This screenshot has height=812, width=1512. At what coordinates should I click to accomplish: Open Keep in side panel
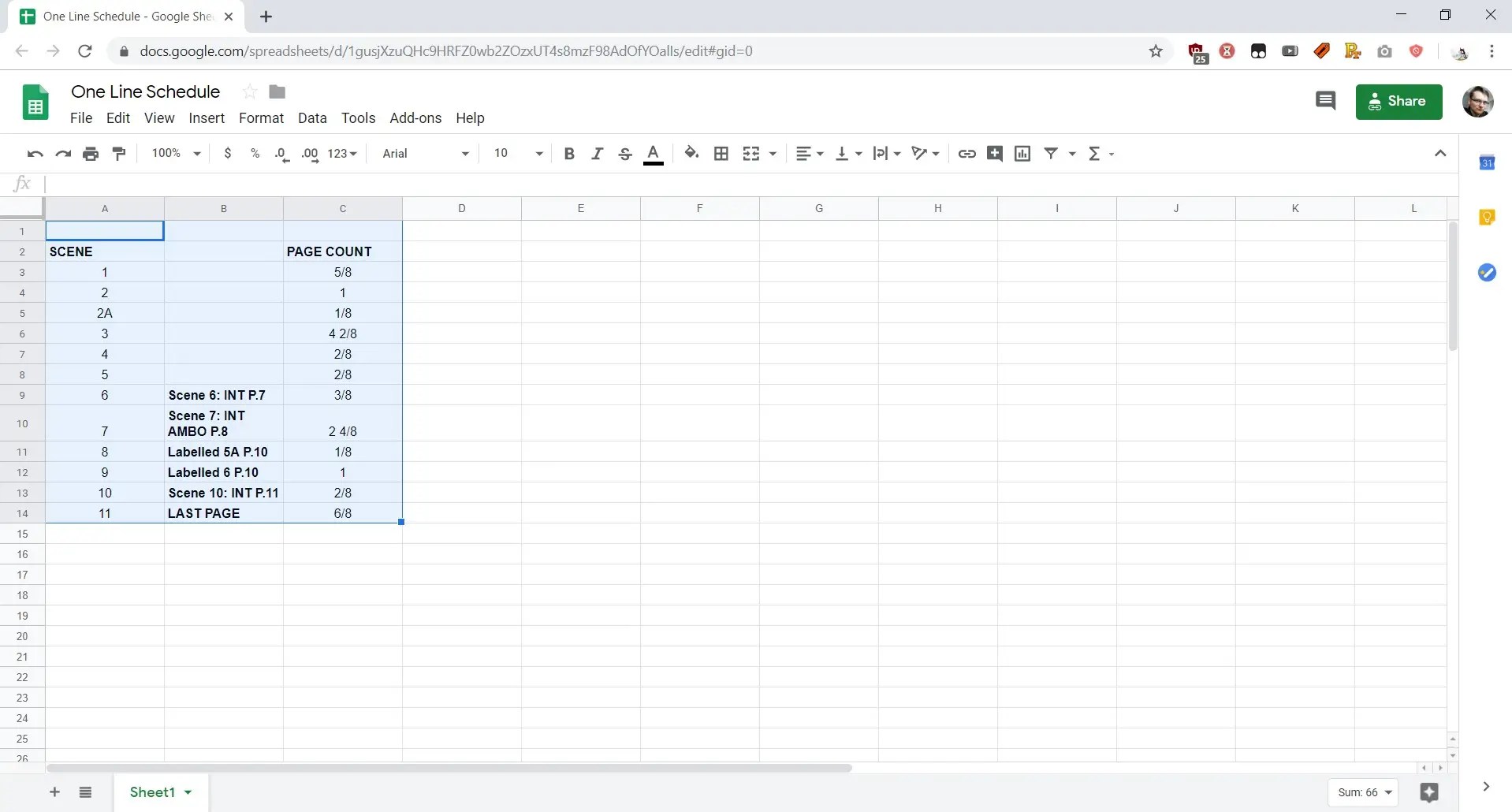(x=1487, y=218)
